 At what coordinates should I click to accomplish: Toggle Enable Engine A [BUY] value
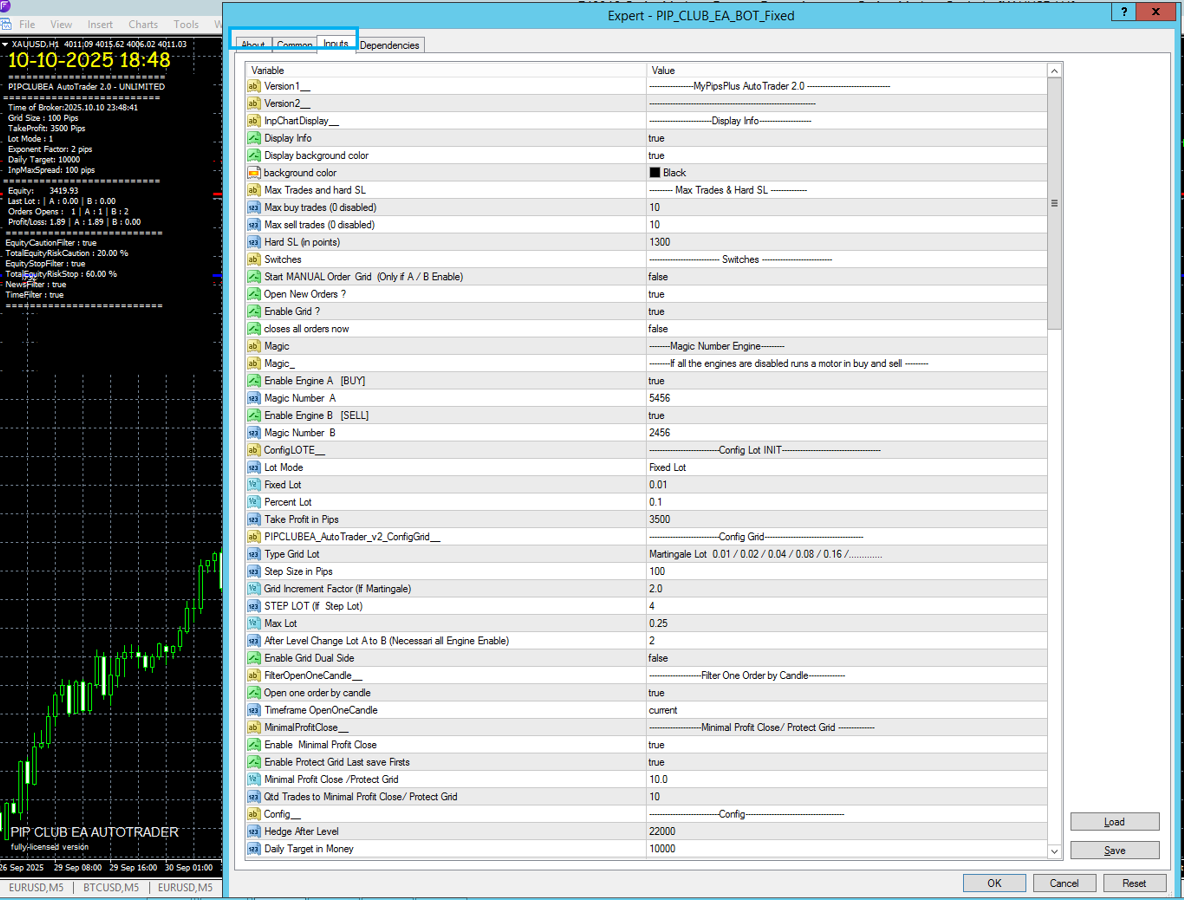click(657, 381)
